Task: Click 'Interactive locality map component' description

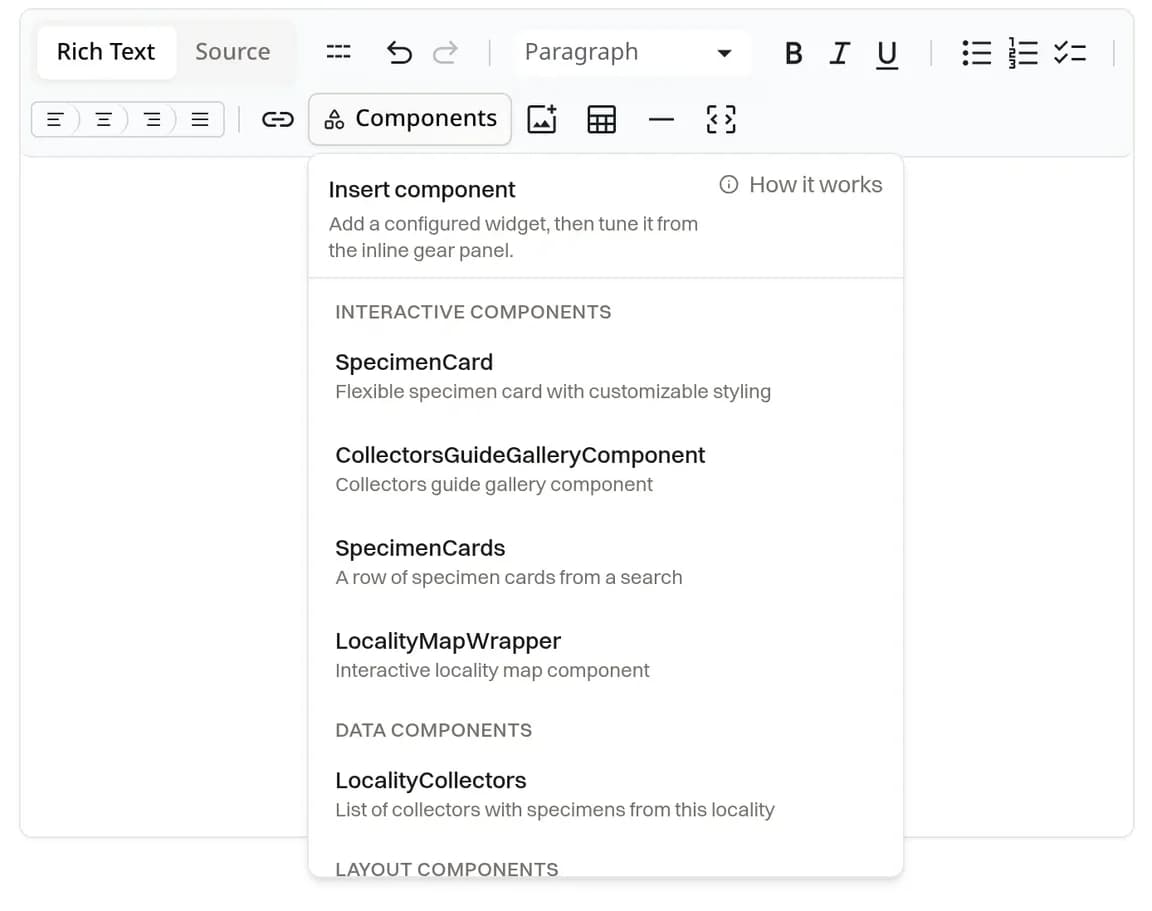Action: (492, 671)
